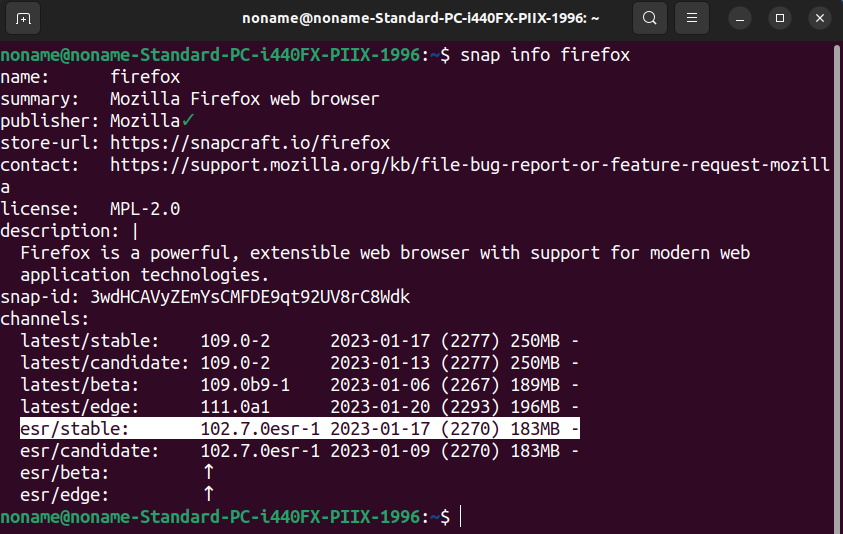The width and height of the screenshot is (843, 534).
Task: Close the terminal window
Action: (x=819, y=19)
